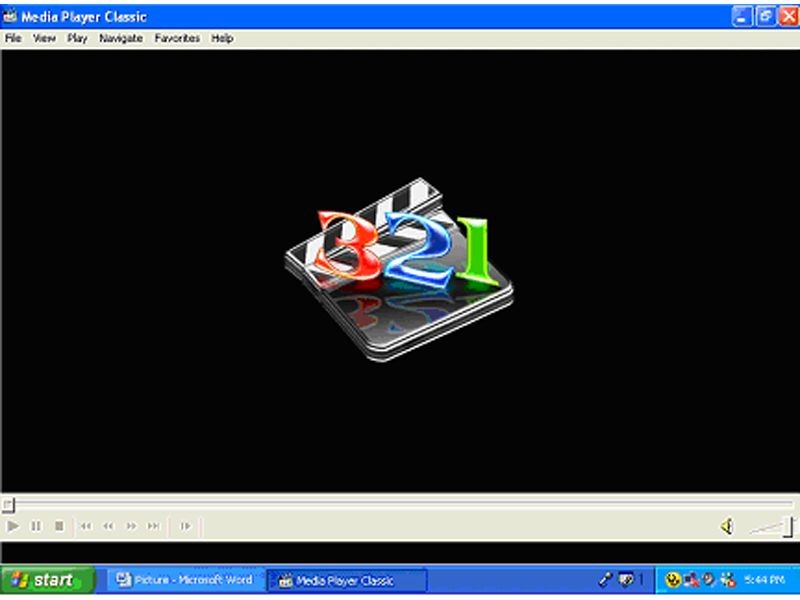Expand the Play menu

click(x=77, y=38)
